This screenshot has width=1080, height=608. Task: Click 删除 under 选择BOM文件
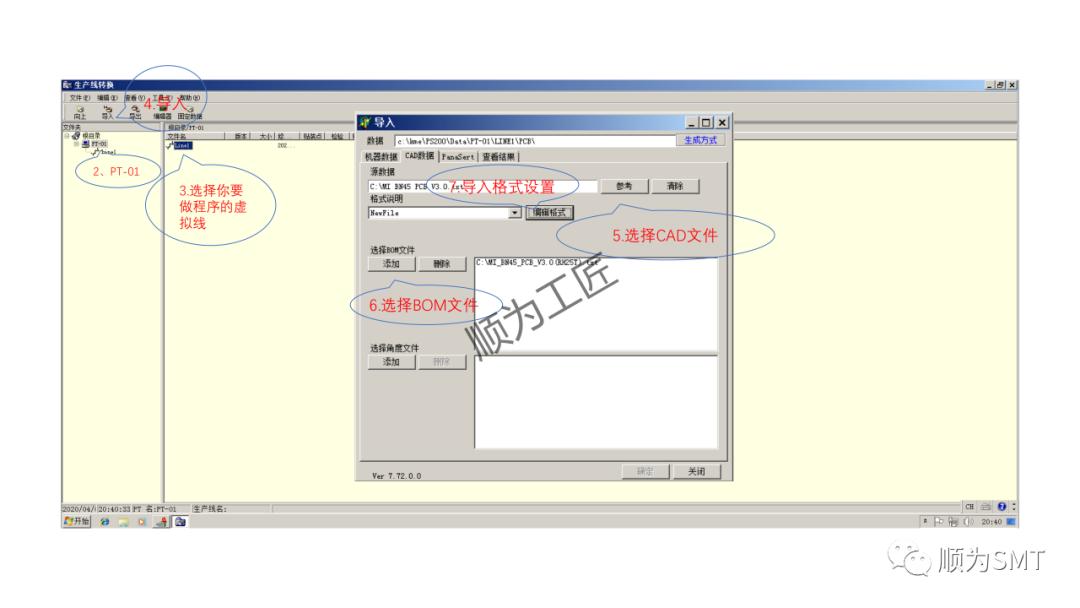coord(442,264)
